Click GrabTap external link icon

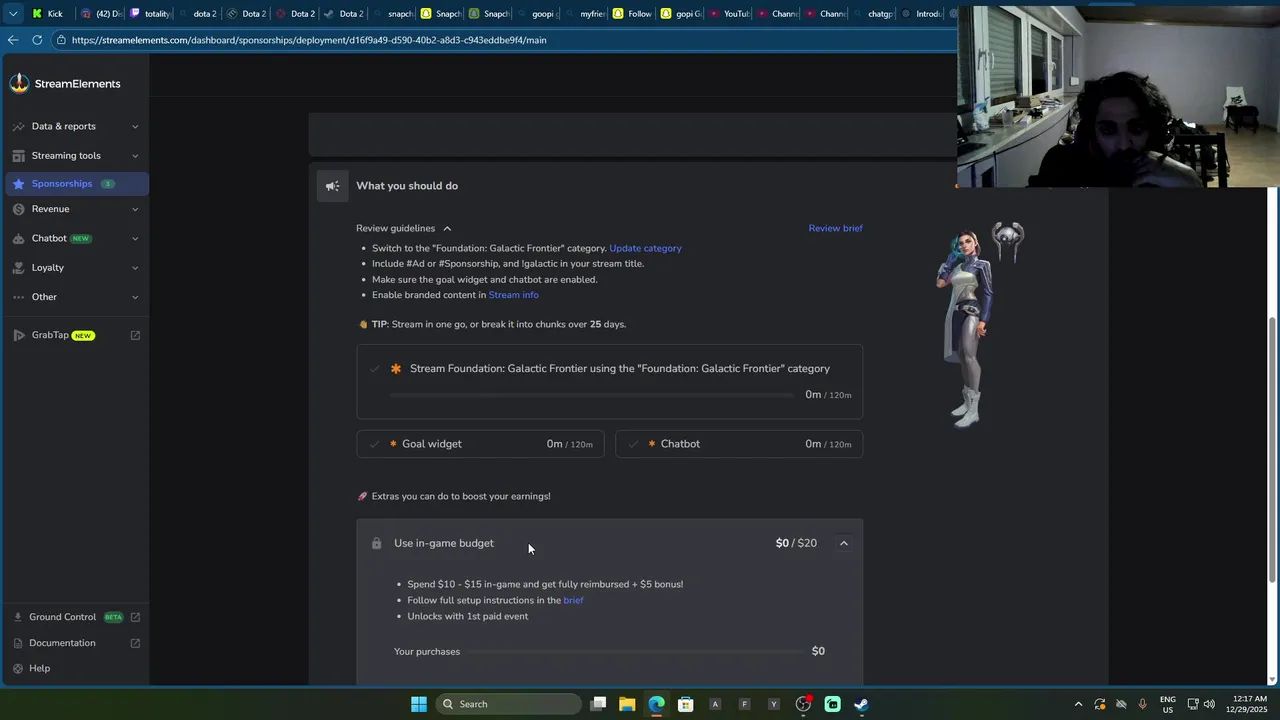click(x=135, y=335)
